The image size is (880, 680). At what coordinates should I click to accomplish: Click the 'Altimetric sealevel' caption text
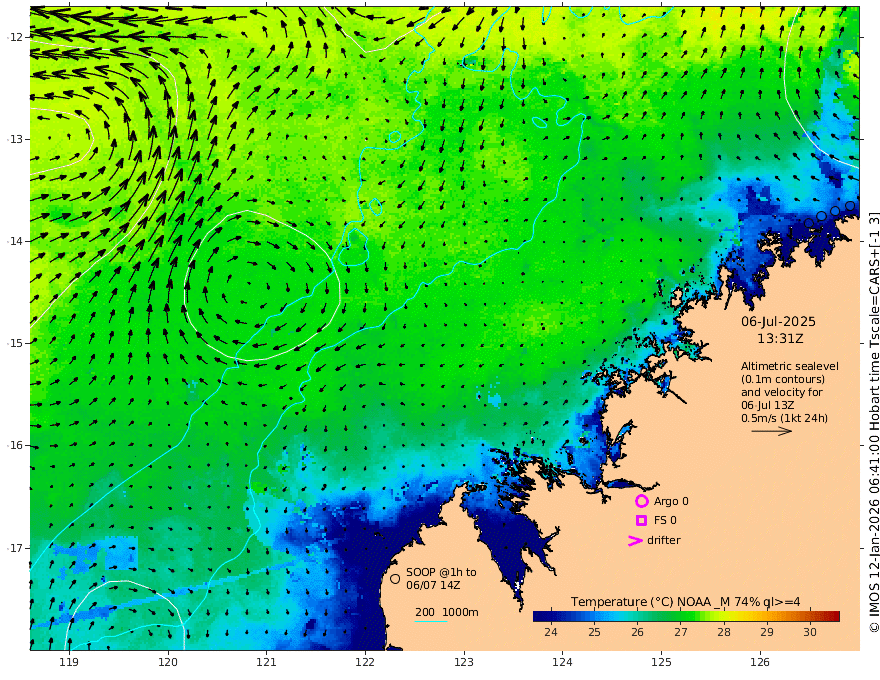click(790, 366)
